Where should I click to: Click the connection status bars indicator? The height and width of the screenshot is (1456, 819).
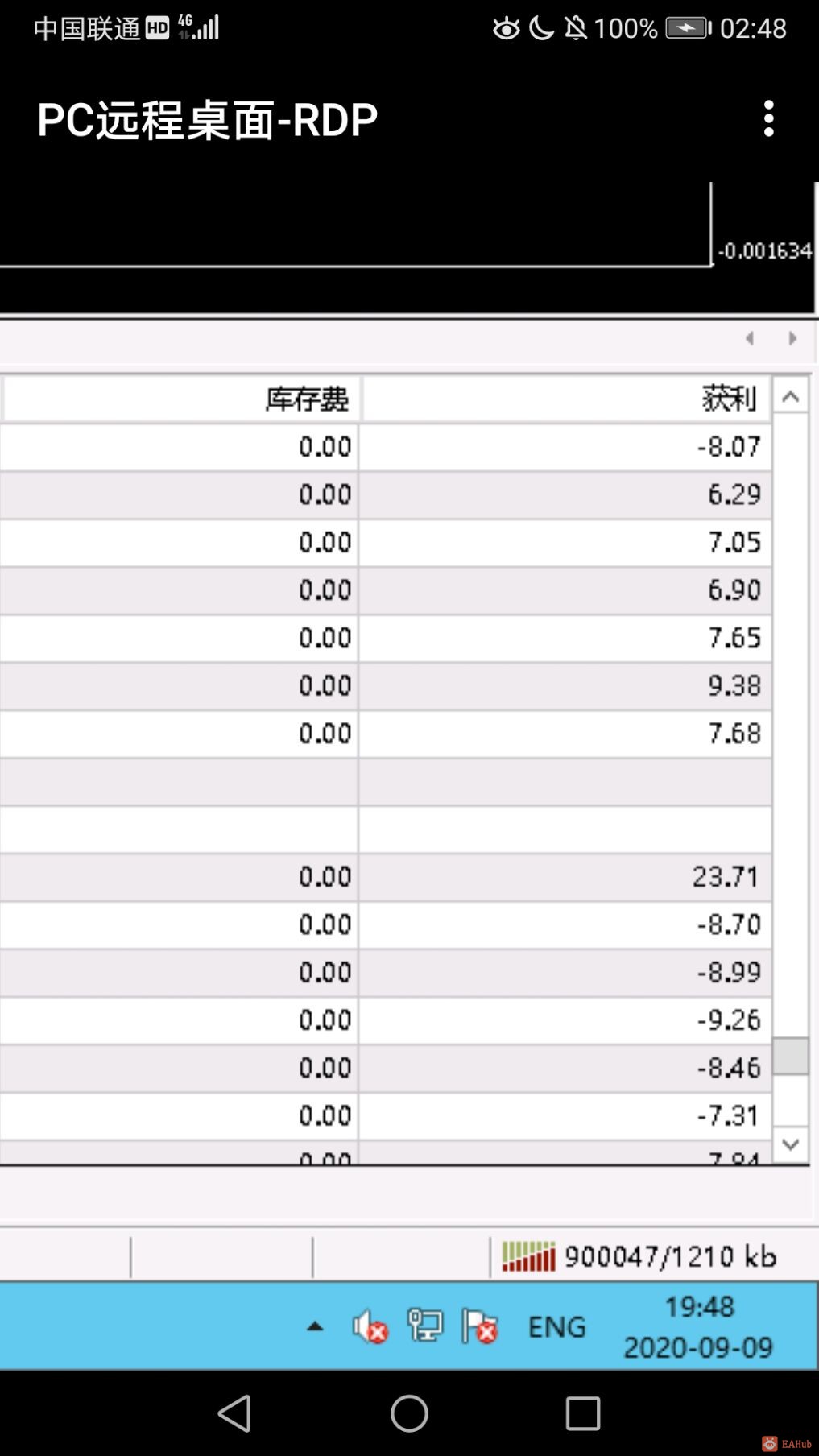[528, 1256]
